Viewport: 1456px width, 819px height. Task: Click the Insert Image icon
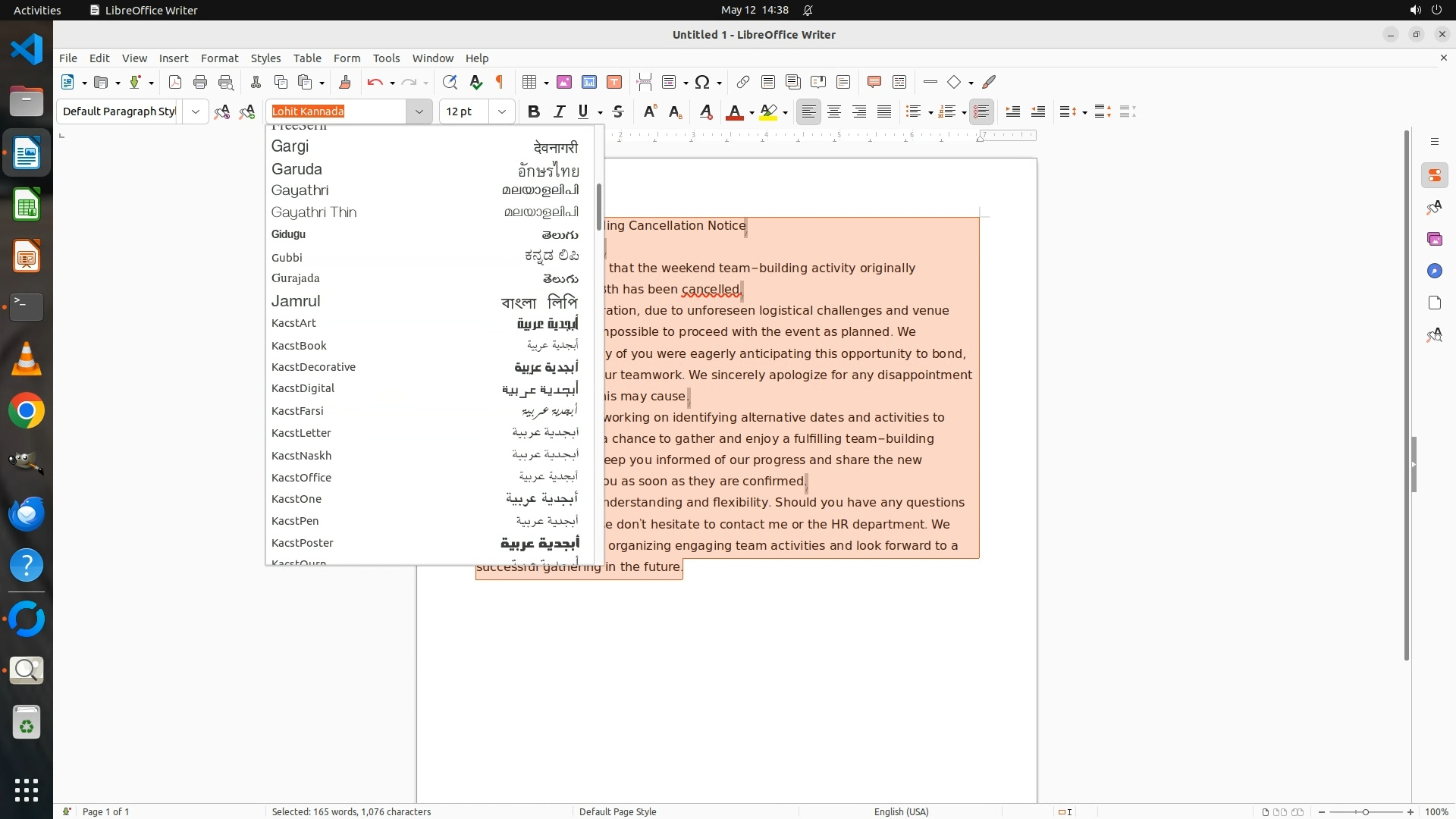(x=564, y=82)
